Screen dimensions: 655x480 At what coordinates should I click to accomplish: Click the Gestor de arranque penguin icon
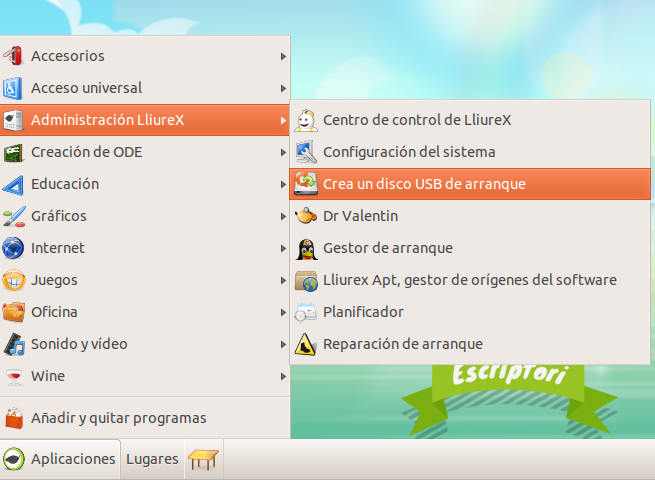(x=306, y=248)
